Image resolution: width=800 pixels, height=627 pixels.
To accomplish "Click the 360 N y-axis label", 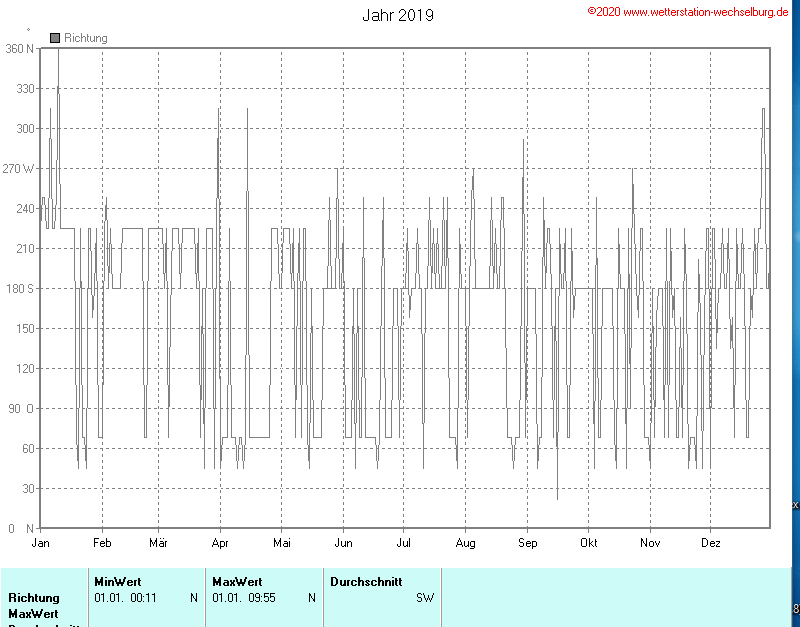I will pos(19,49).
